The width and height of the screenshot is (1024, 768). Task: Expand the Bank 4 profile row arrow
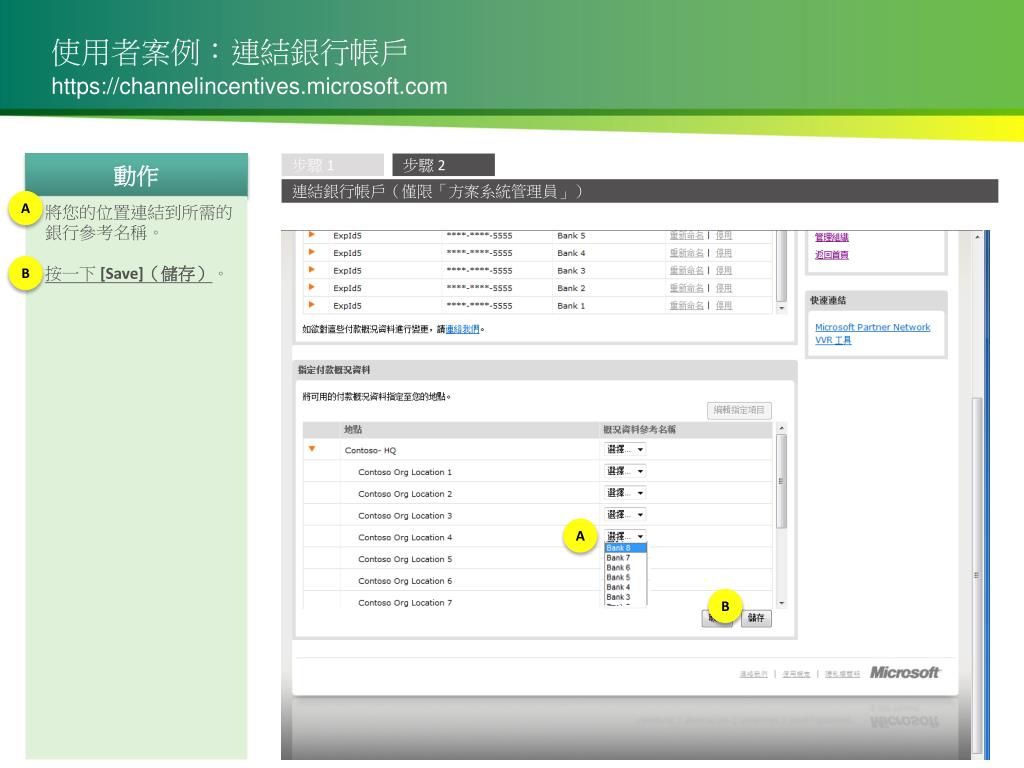(312, 252)
